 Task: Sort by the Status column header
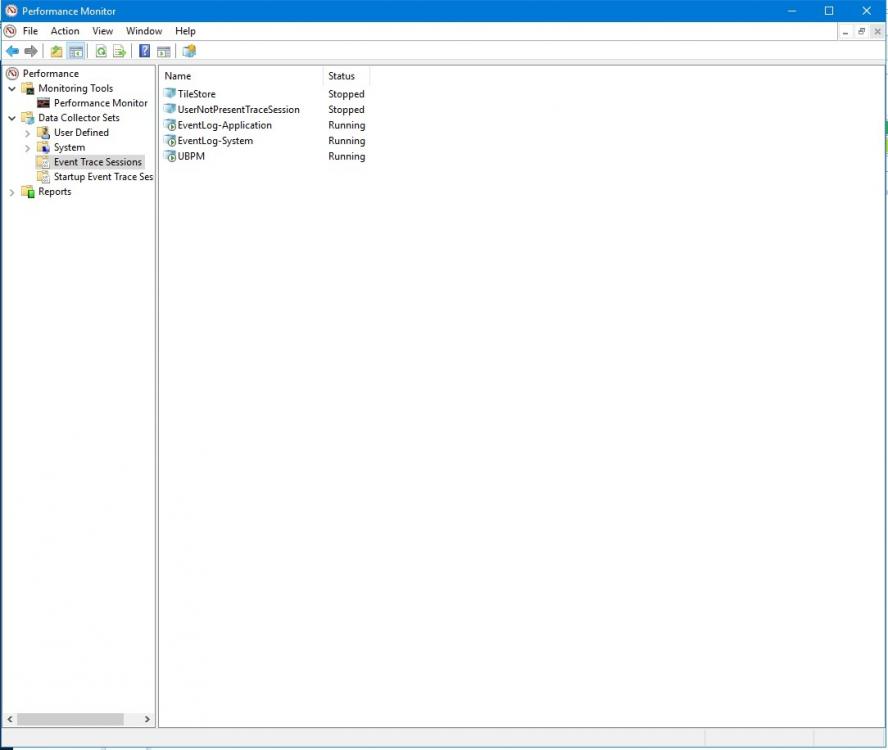(x=342, y=76)
